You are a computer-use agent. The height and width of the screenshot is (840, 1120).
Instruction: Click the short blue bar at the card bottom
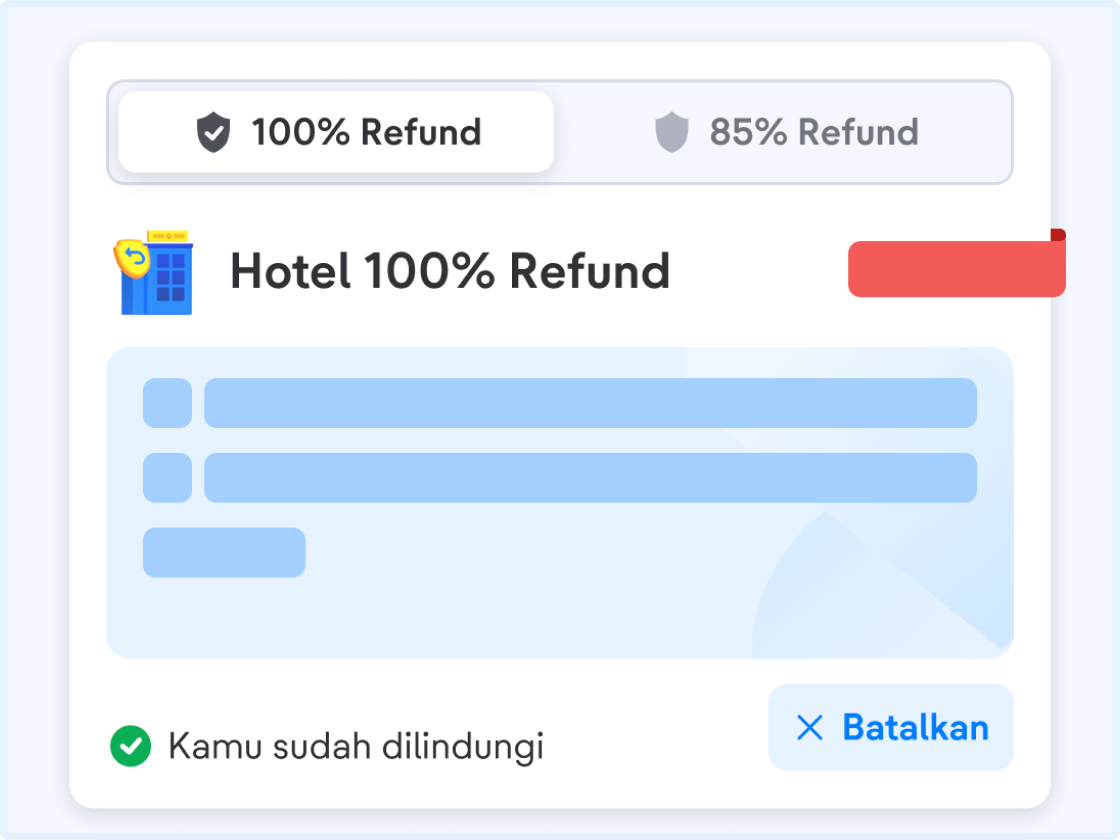[x=224, y=553]
